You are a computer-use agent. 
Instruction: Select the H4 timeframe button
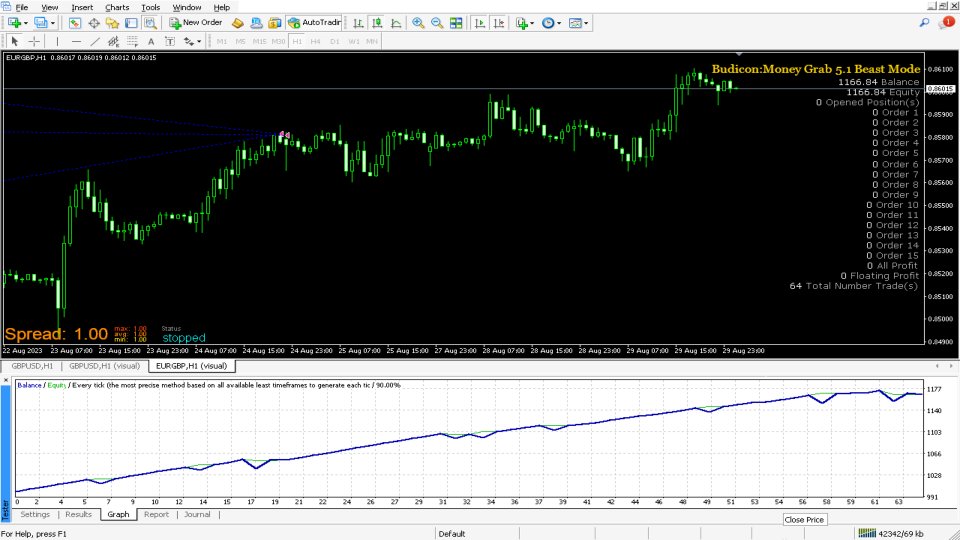click(315, 41)
